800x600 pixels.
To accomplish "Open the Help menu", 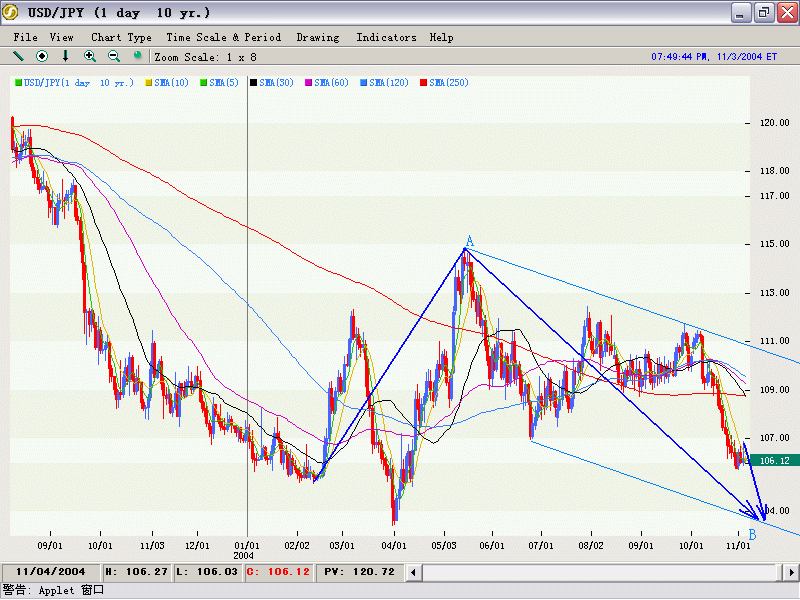I will [x=441, y=37].
